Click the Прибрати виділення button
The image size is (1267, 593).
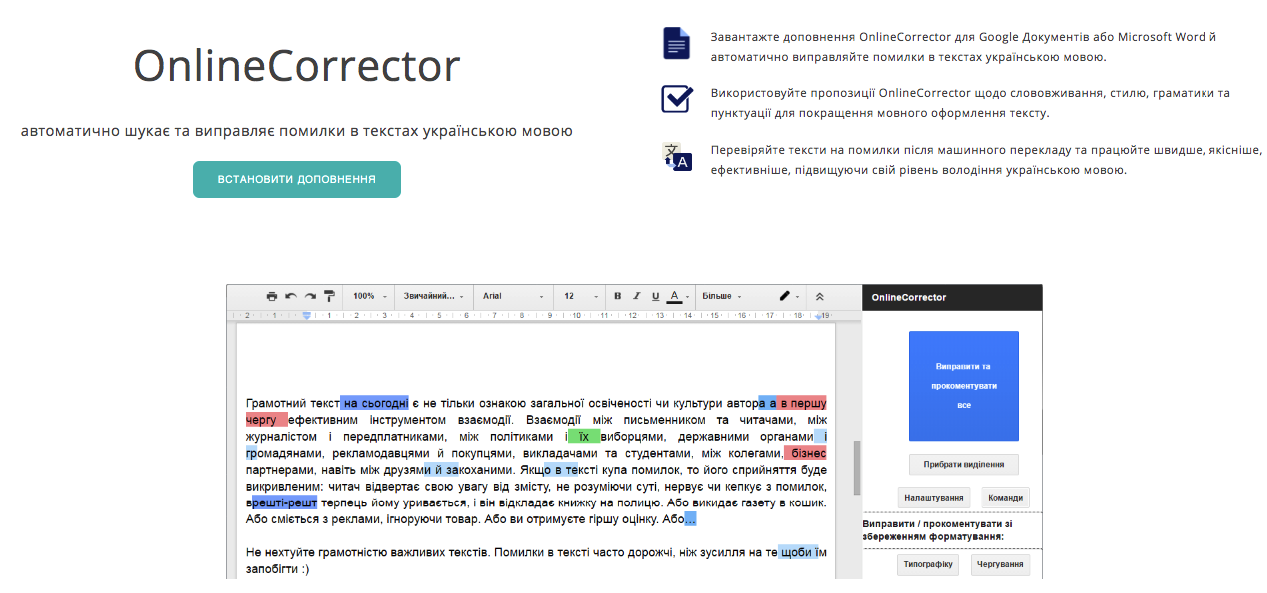click(963, 465)
